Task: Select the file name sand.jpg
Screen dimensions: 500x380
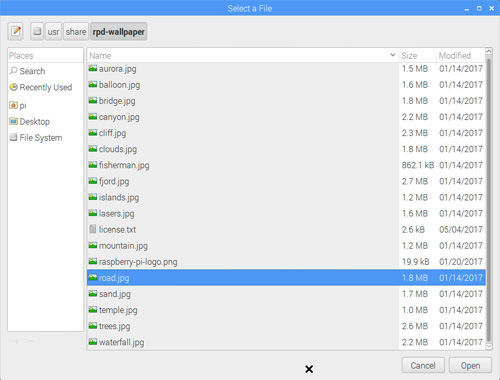Action: click(x=115, y=294)
